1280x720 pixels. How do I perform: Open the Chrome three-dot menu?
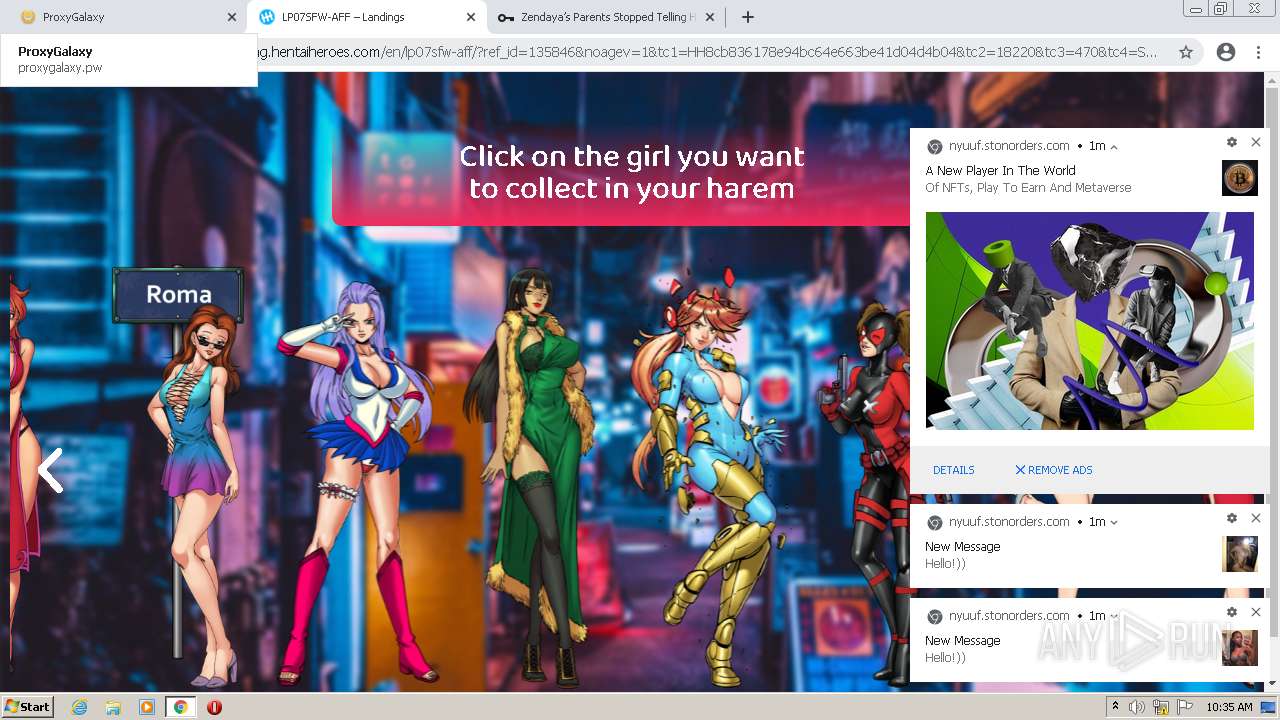pyautogui.click(x=1258, y=52)
